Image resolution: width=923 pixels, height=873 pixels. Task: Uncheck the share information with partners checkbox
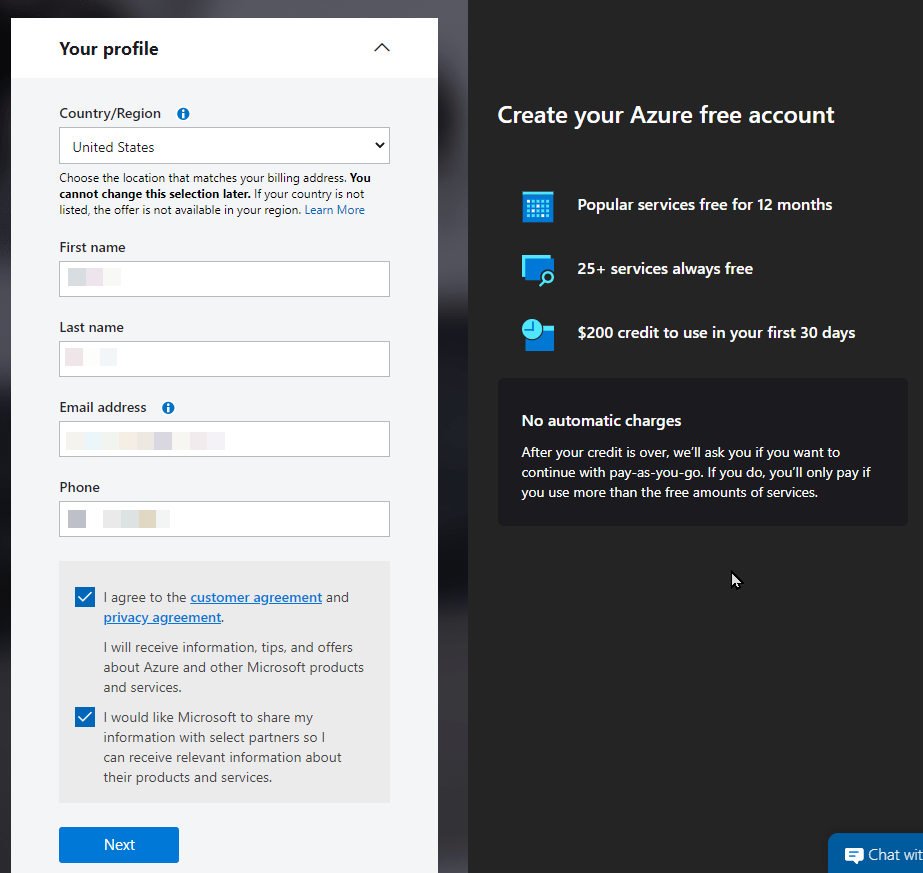(x=85, y=717)
